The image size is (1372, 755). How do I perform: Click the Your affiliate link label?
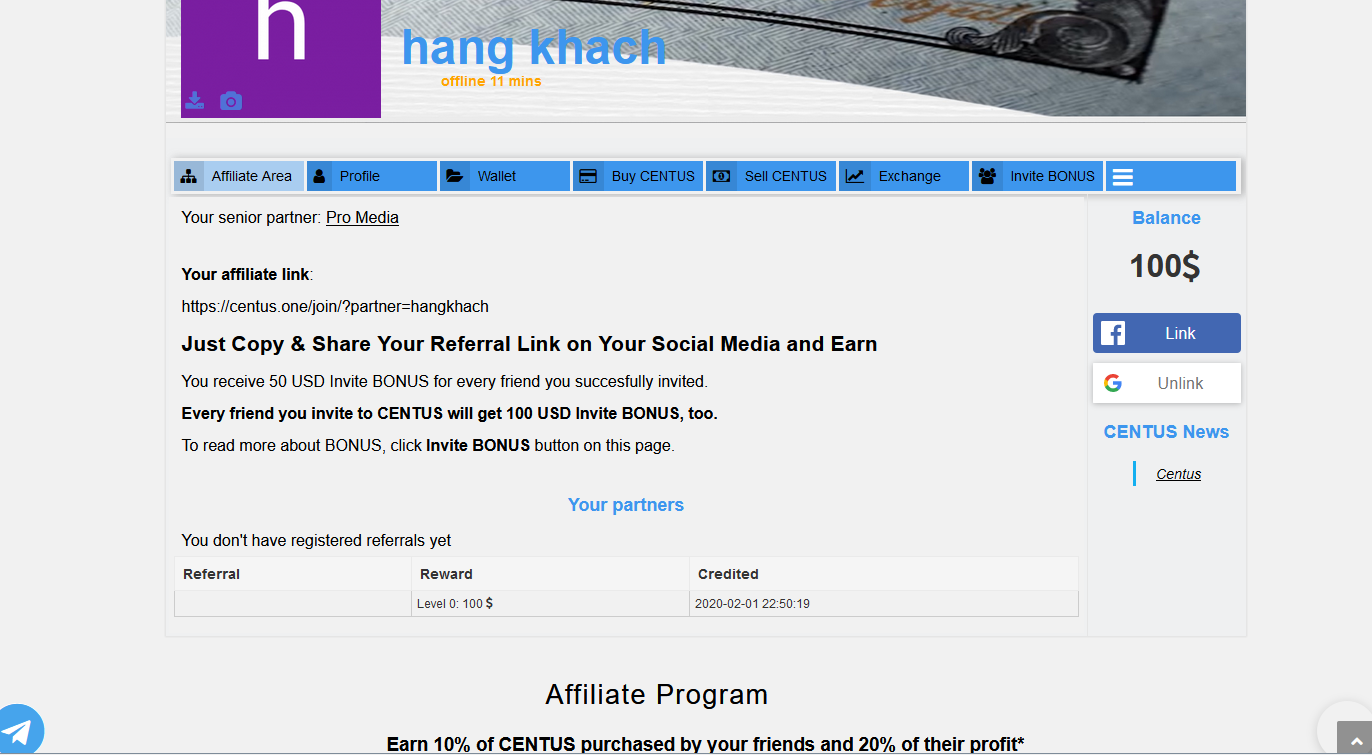tap(247, 274)
